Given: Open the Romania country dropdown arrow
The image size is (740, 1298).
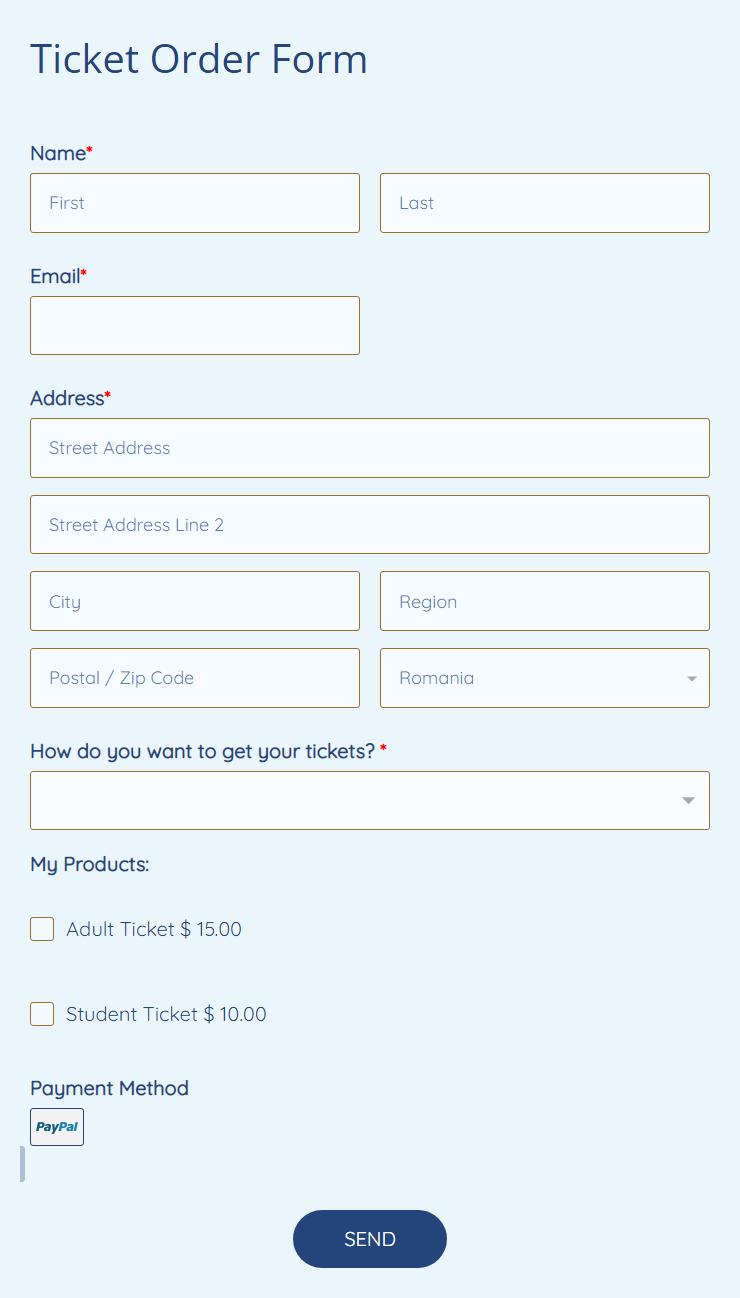Looking at the screenshot, I should click(x=691, y=679).
